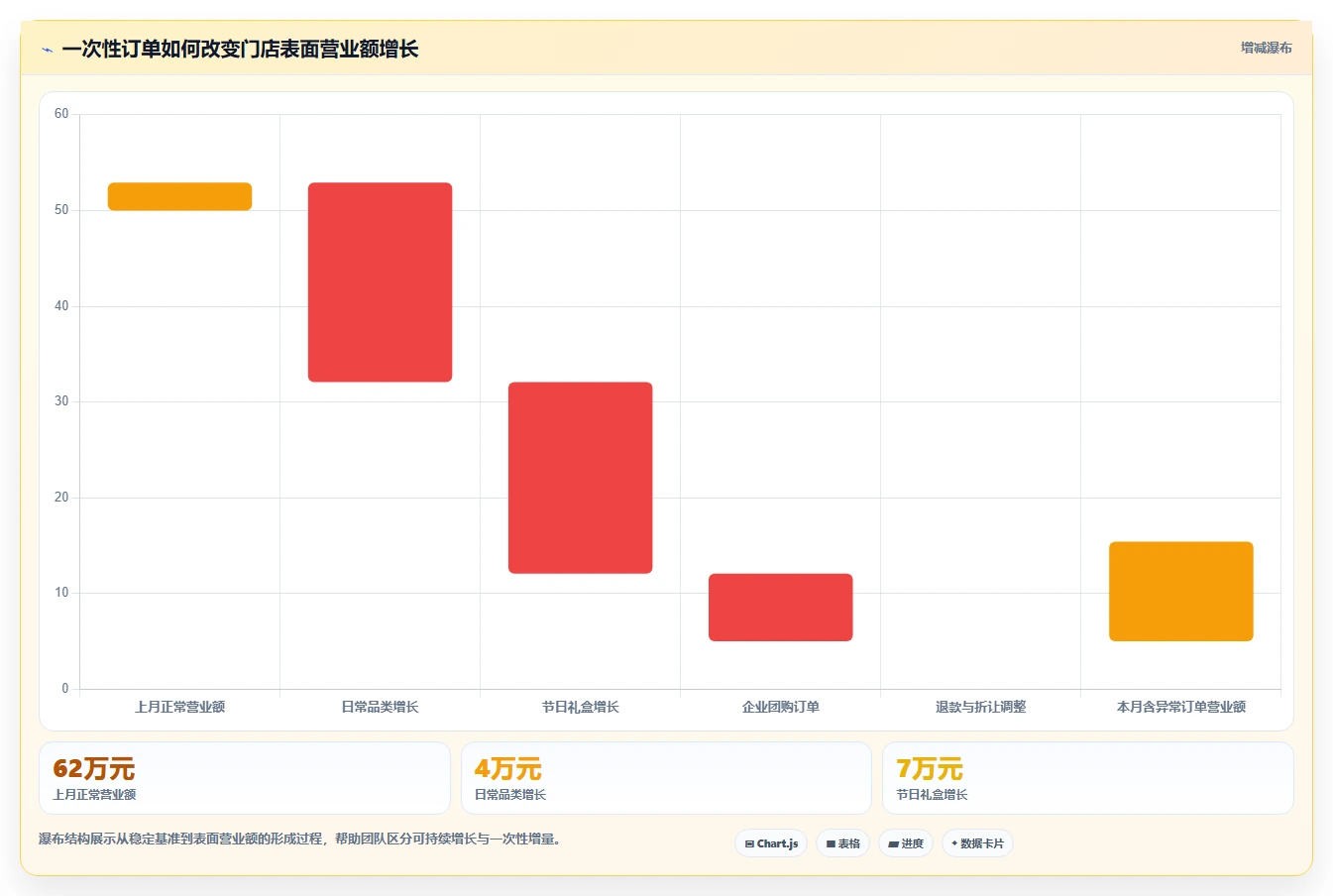Click the y-axis value 20
The width and height of the screenshot is (1333, 896).
coord(61,498)
